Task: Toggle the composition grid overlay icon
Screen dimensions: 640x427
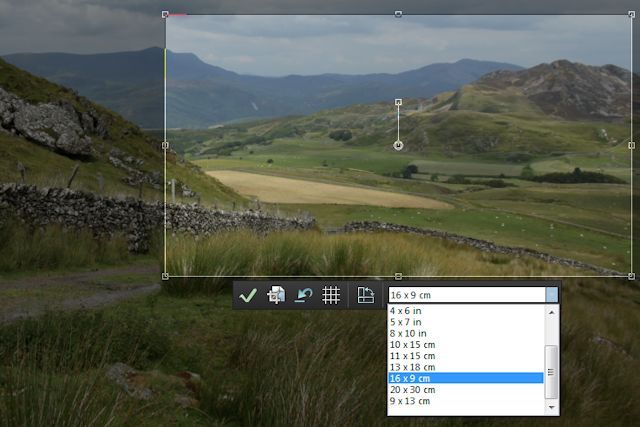Action: pyautogui.click(x=331, y=295)
